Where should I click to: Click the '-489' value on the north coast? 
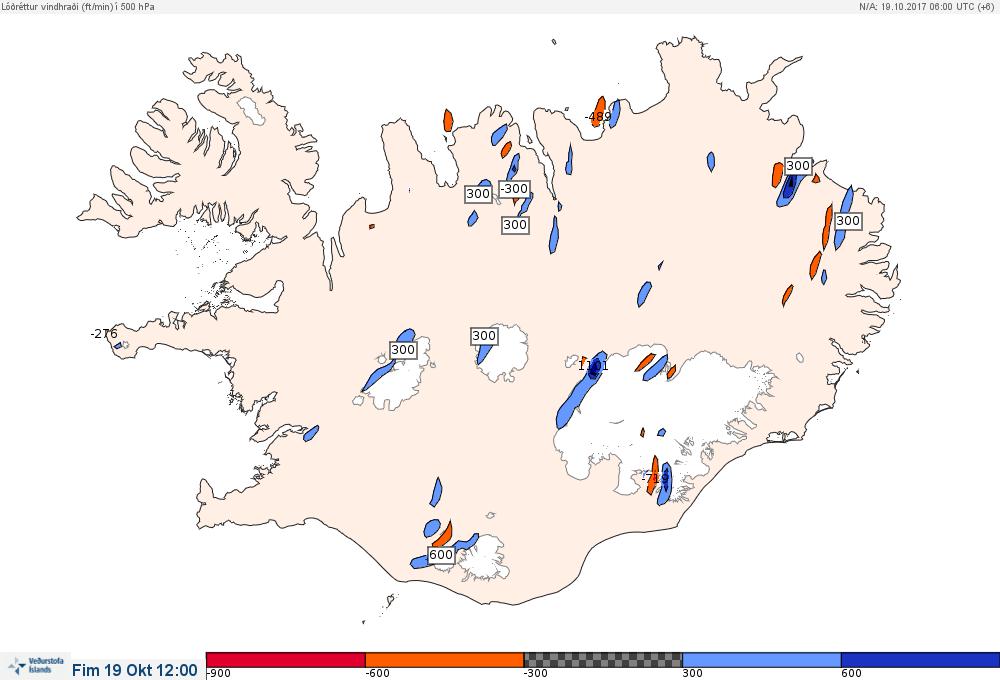[598, 116]
